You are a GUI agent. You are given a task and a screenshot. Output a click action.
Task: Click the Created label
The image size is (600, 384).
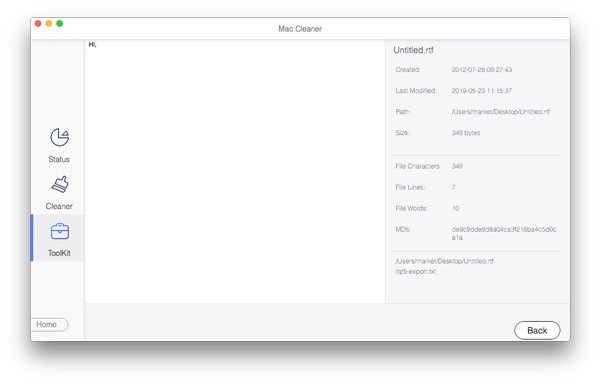[408, 70]
